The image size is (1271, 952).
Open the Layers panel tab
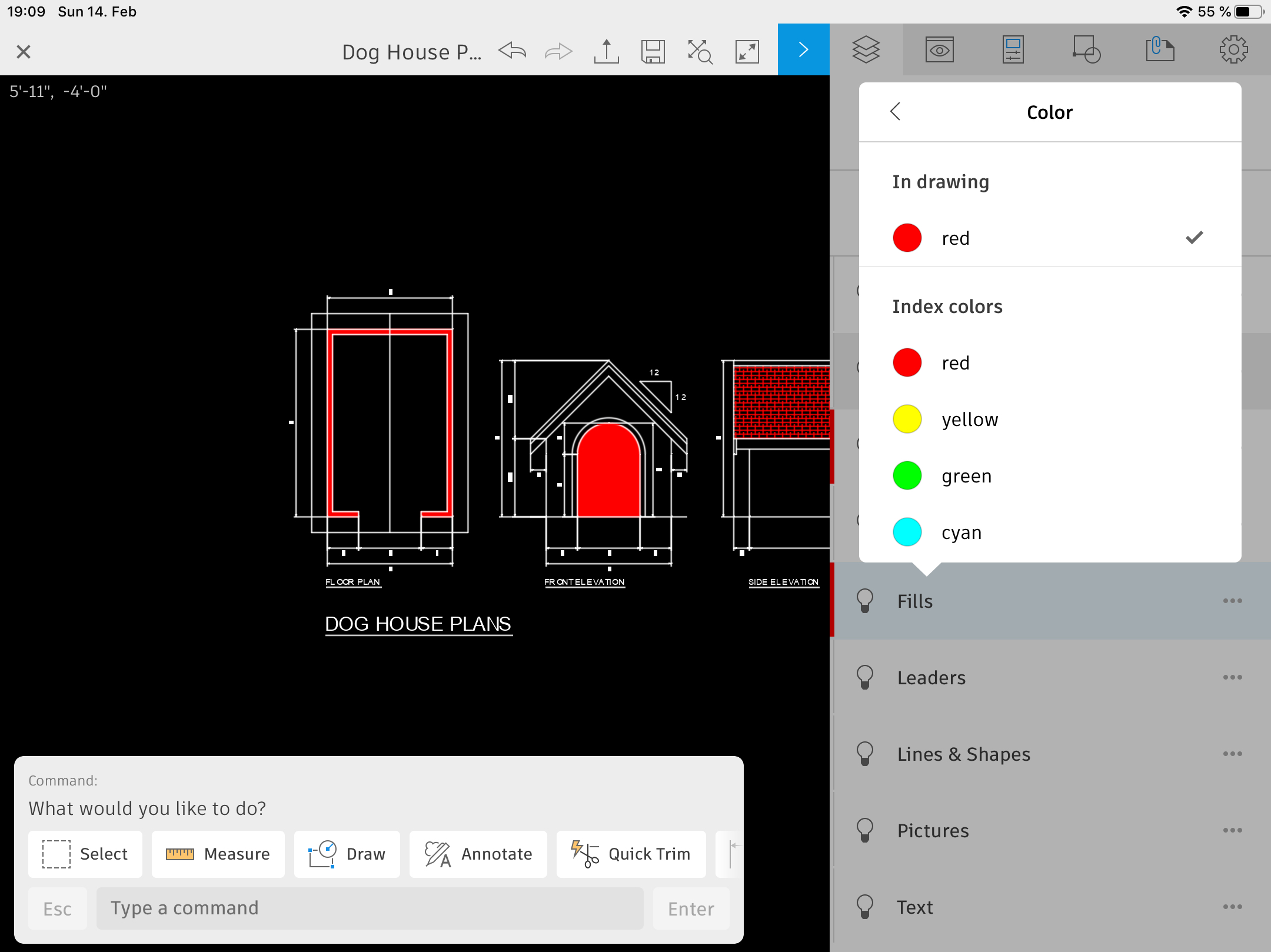pyautogui.click(x=866, y=49)
